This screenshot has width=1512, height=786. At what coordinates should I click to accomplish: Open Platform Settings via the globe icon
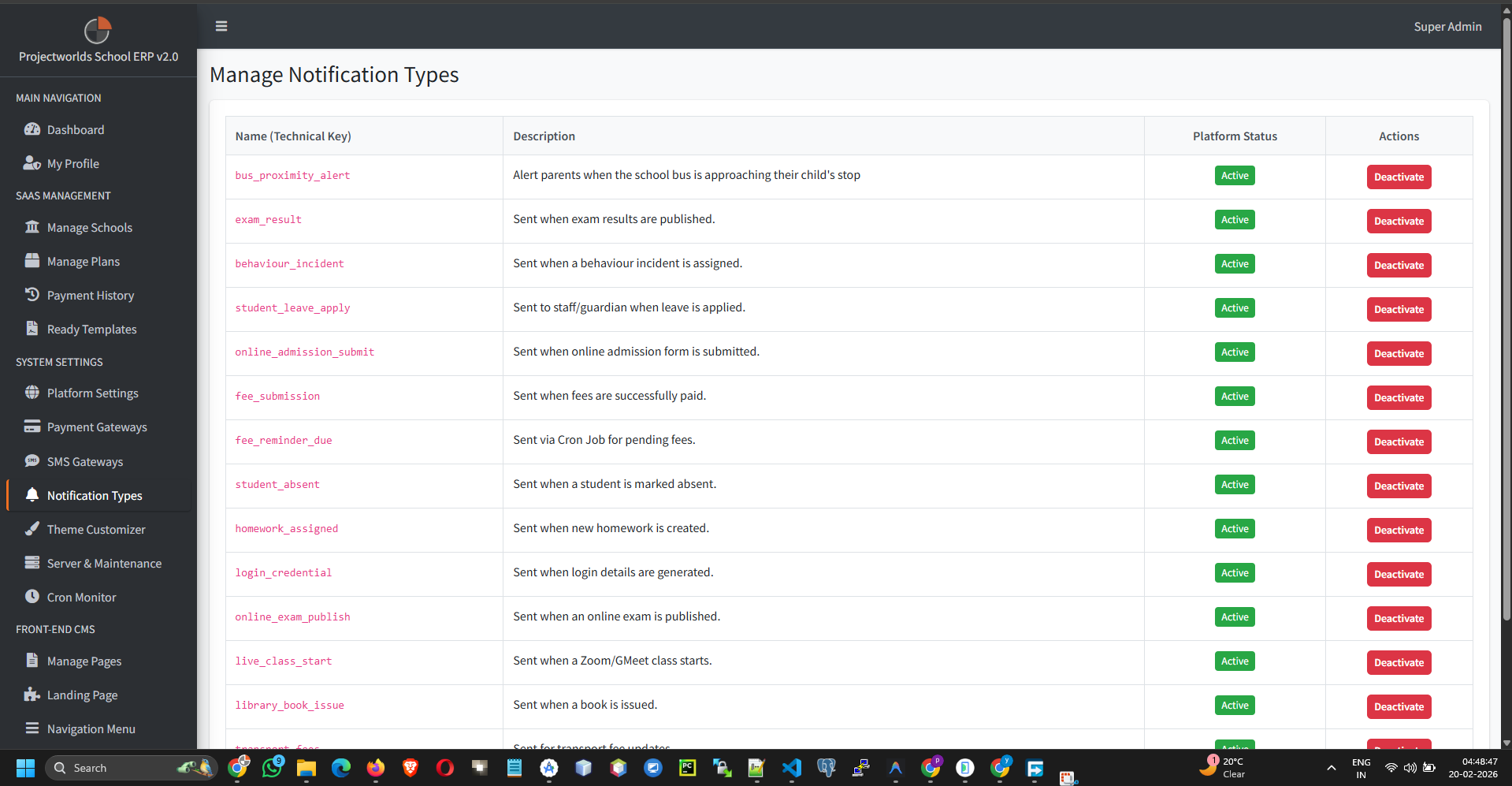tap(32, 393)
